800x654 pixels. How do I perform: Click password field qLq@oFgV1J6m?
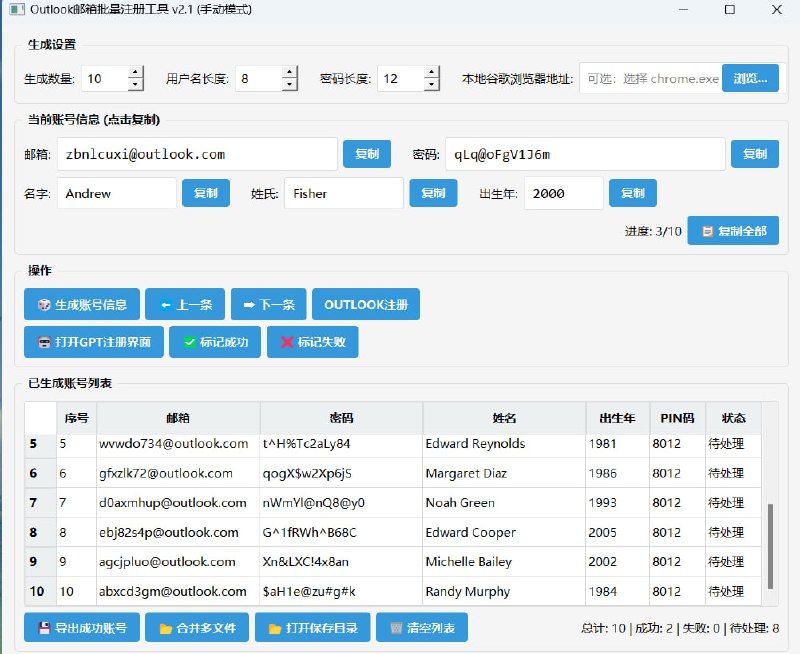pyautogui.click(x=585, y=154)
